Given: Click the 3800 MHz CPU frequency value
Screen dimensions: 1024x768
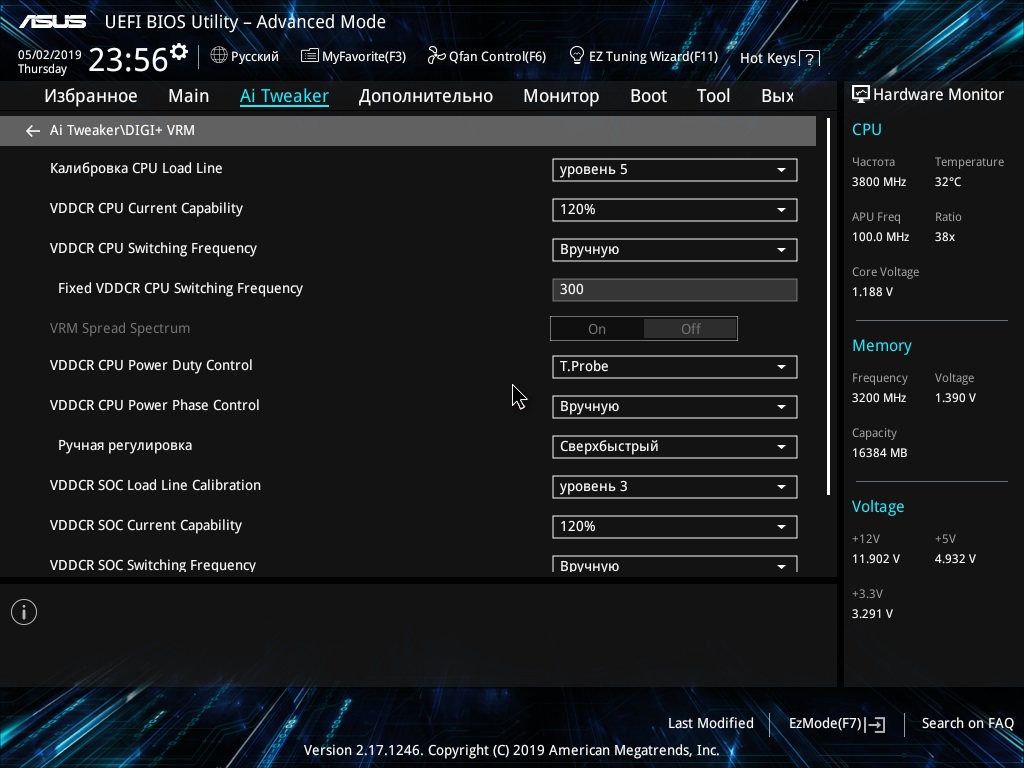Looking at the screenshot, I should coord(879,182).
